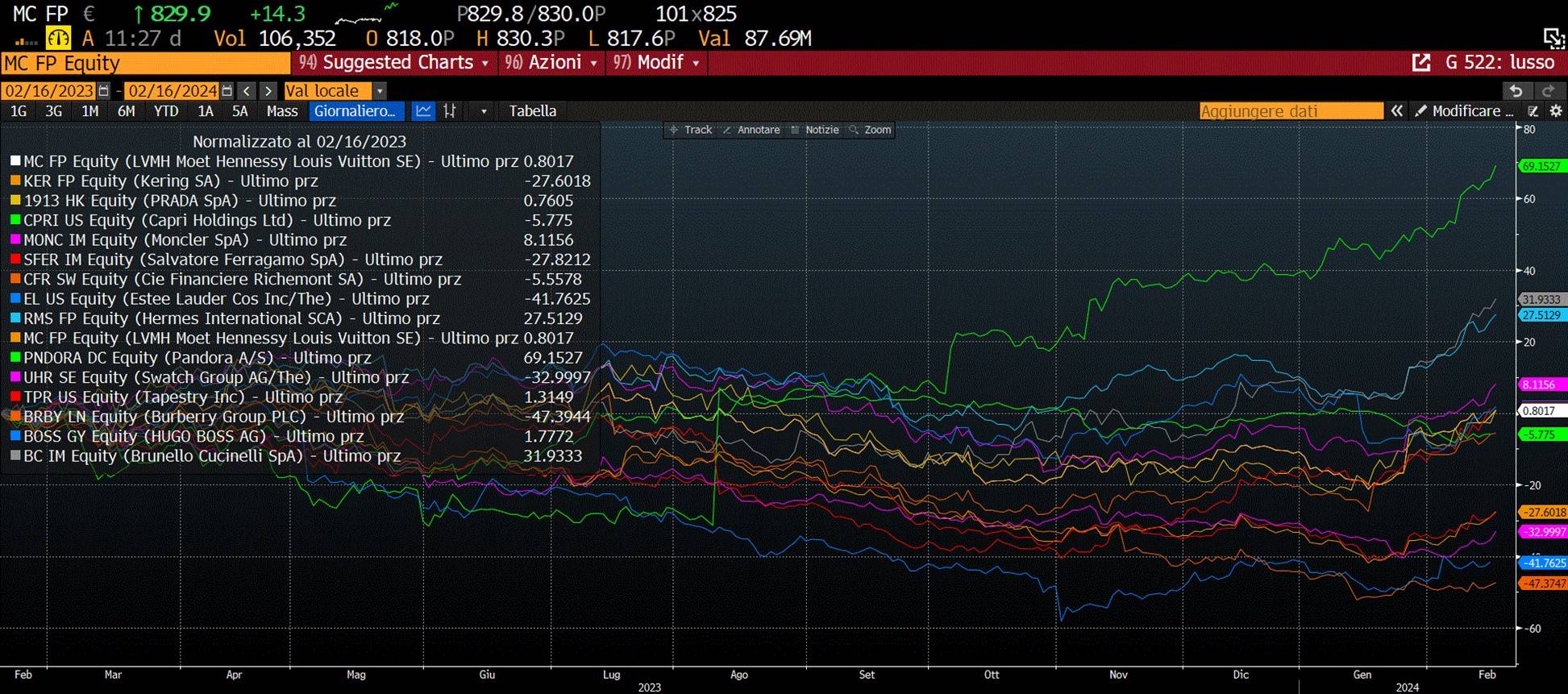Click the volume bars icon at top left

(x=26, y=40)
